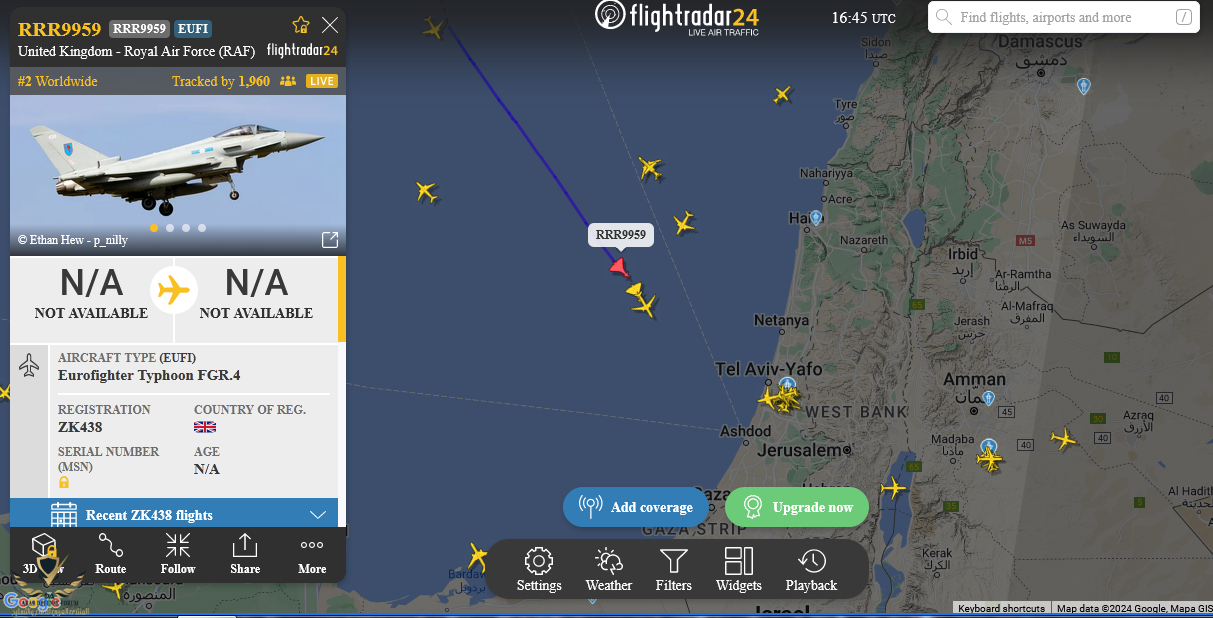Open the Settings gear in bottom toolbar

[x=539, y=570]
